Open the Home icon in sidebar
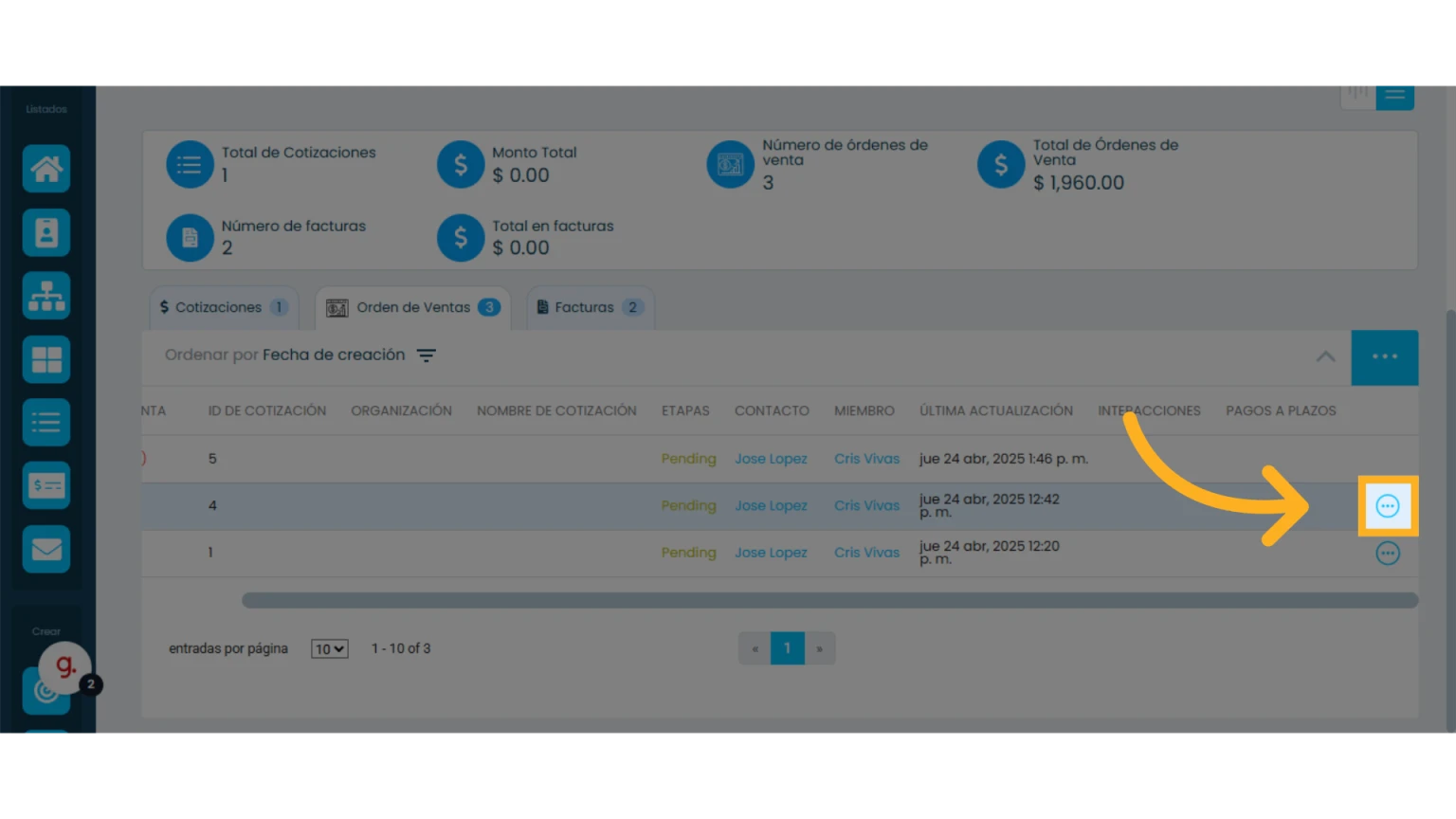1456x819 pixels. coord(46,169)
